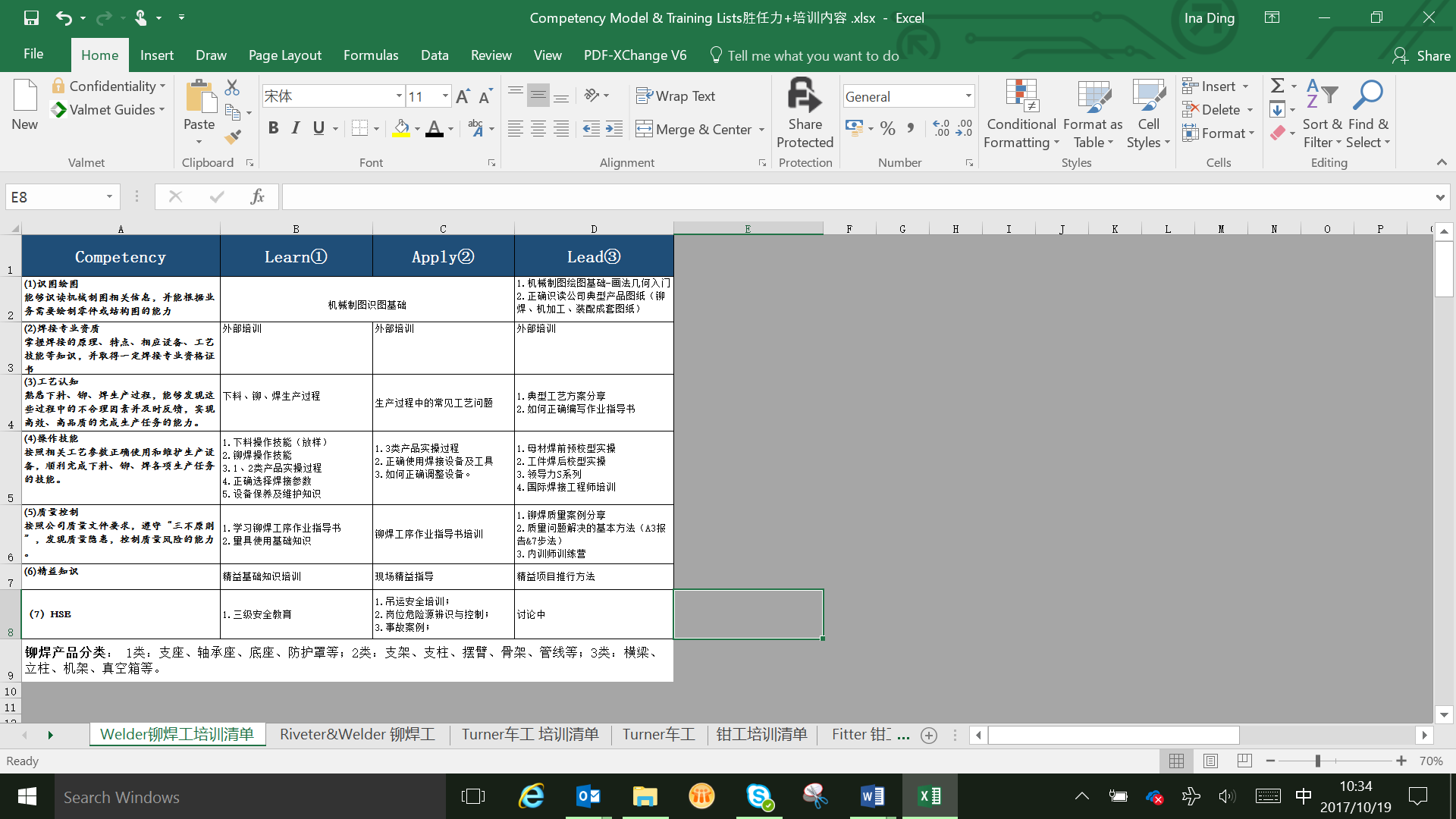1456x819 pixels.
Task: Click Page Break Preview icon in status bar
Action: (1244, 761)
